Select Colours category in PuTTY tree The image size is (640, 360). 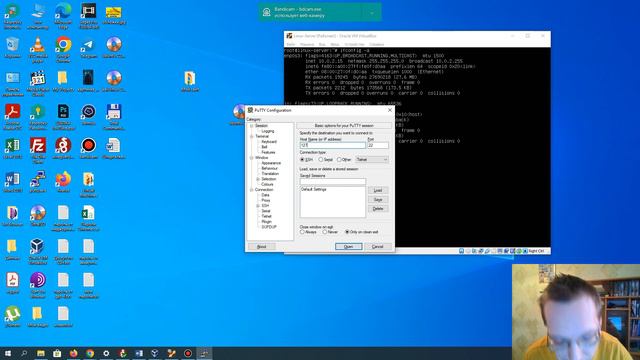tap(267, 184)
